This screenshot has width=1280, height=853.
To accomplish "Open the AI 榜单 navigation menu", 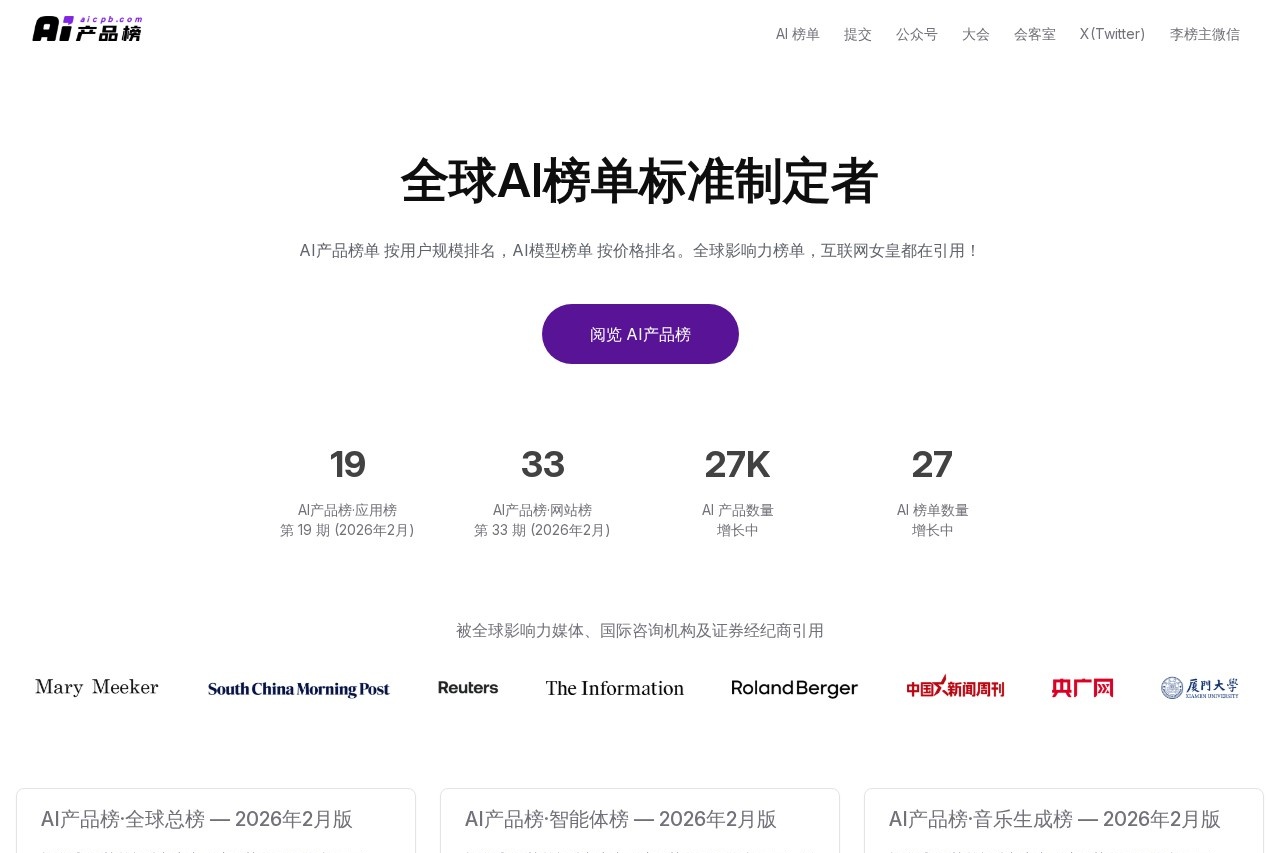I will tap(797, 34).
